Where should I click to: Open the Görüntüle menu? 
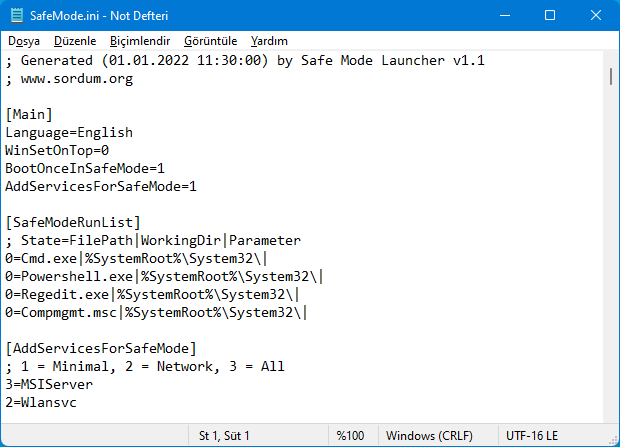pyautogui.click(x=210, y=41)
